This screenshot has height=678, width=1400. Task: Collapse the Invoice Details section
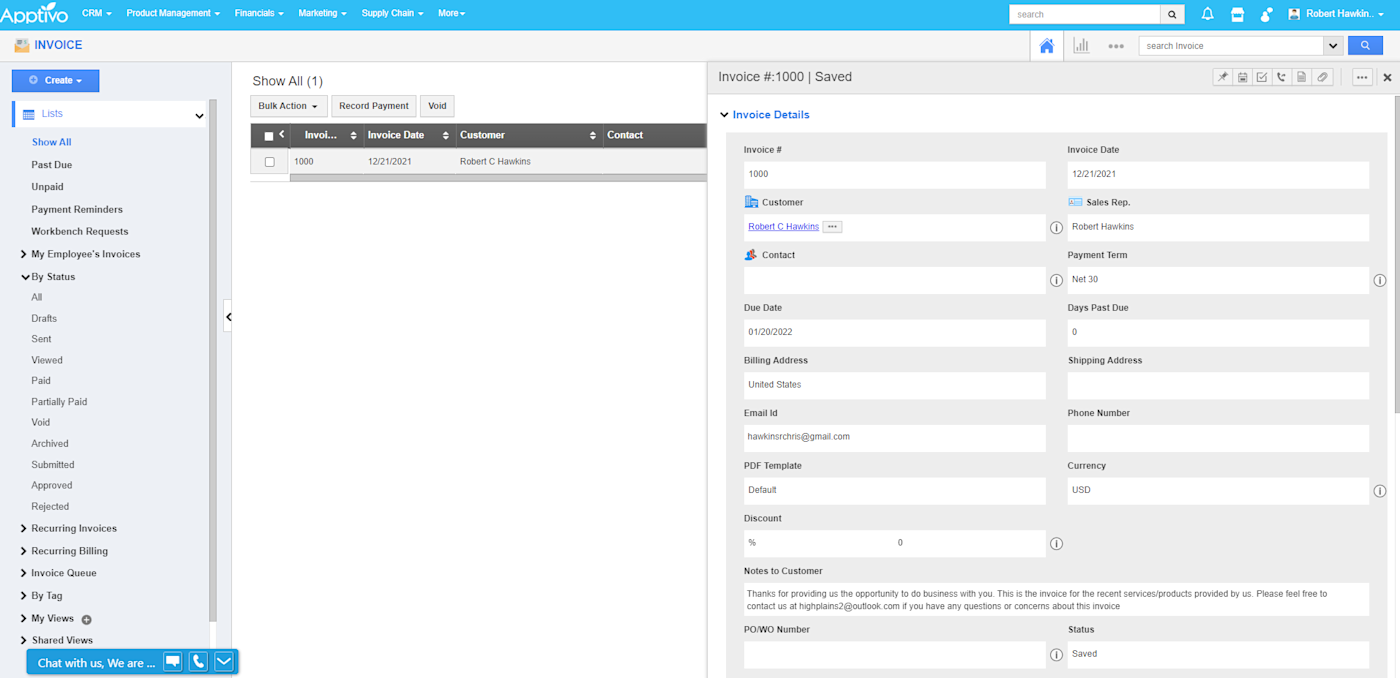[723, 114]
